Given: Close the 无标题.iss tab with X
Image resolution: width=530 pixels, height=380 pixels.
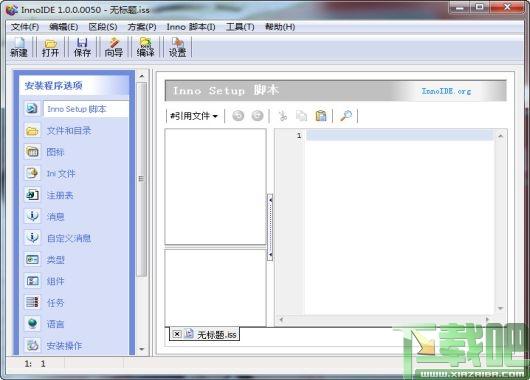Looking at the screenshot, I should pos(176,334).
